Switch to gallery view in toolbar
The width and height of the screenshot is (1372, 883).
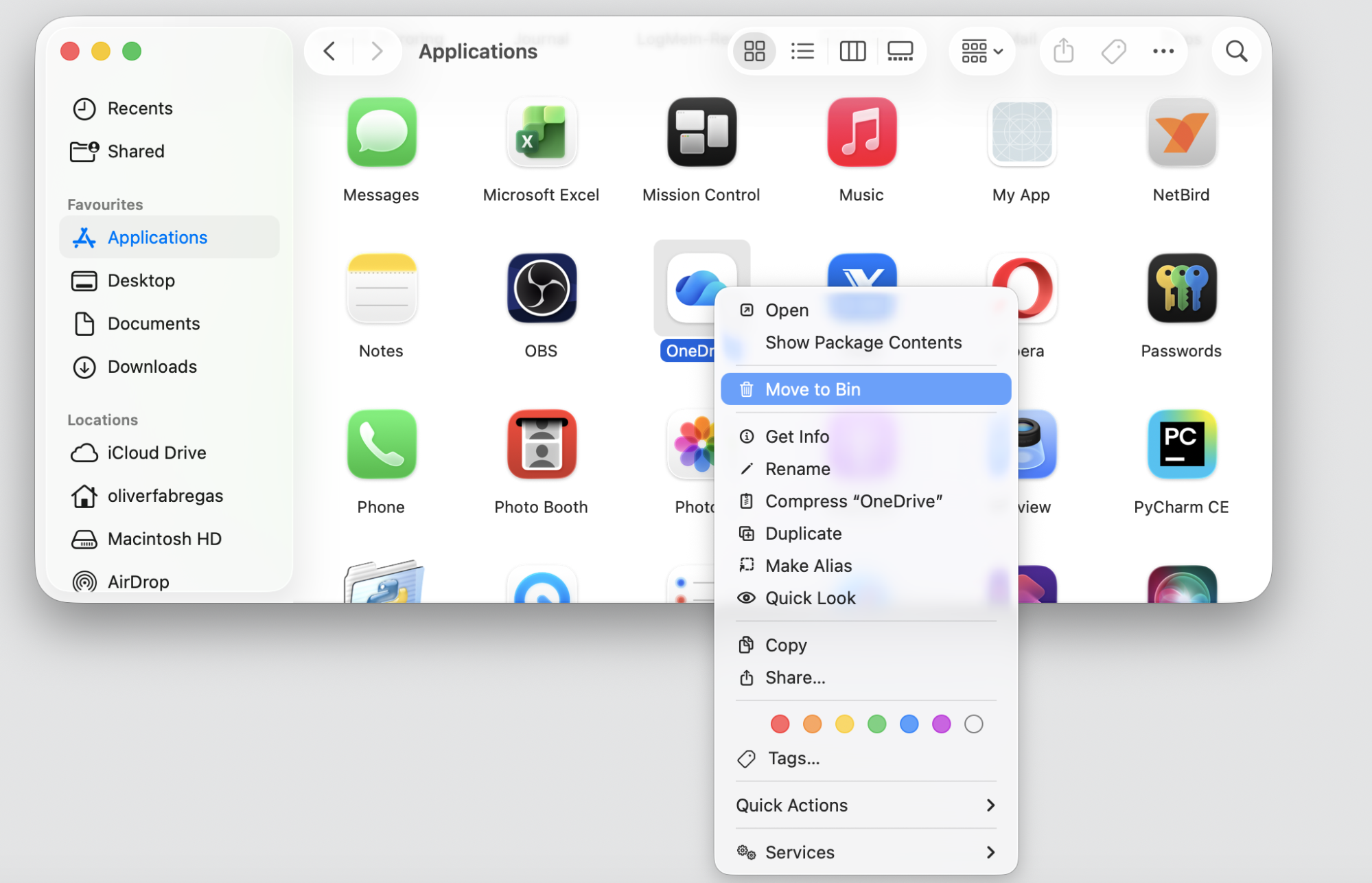[x=900, y=51]
